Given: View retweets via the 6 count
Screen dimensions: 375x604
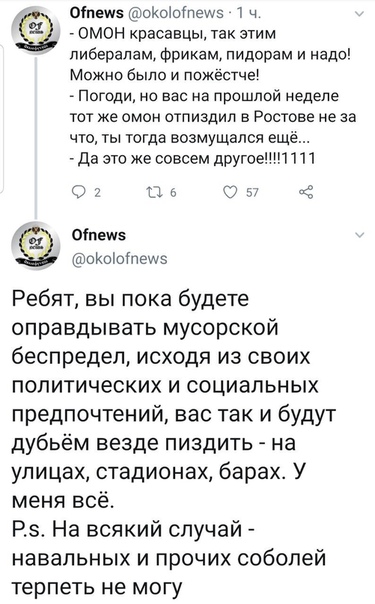Looking at the screenshot, I should tap(173, 193).
